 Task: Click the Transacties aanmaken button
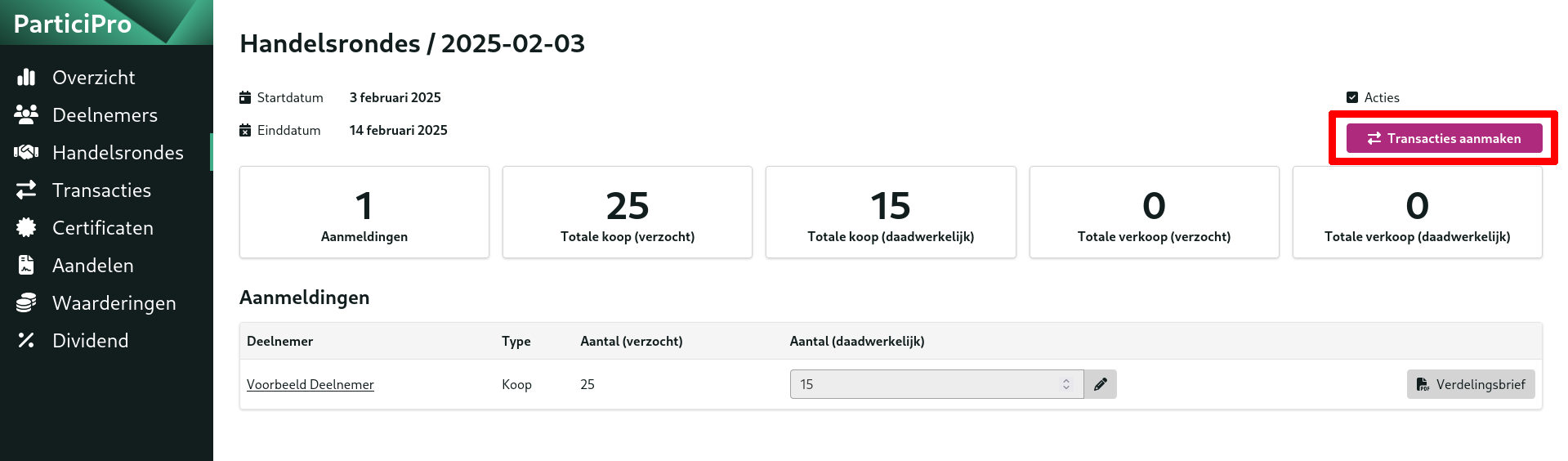click(1444, 138)
